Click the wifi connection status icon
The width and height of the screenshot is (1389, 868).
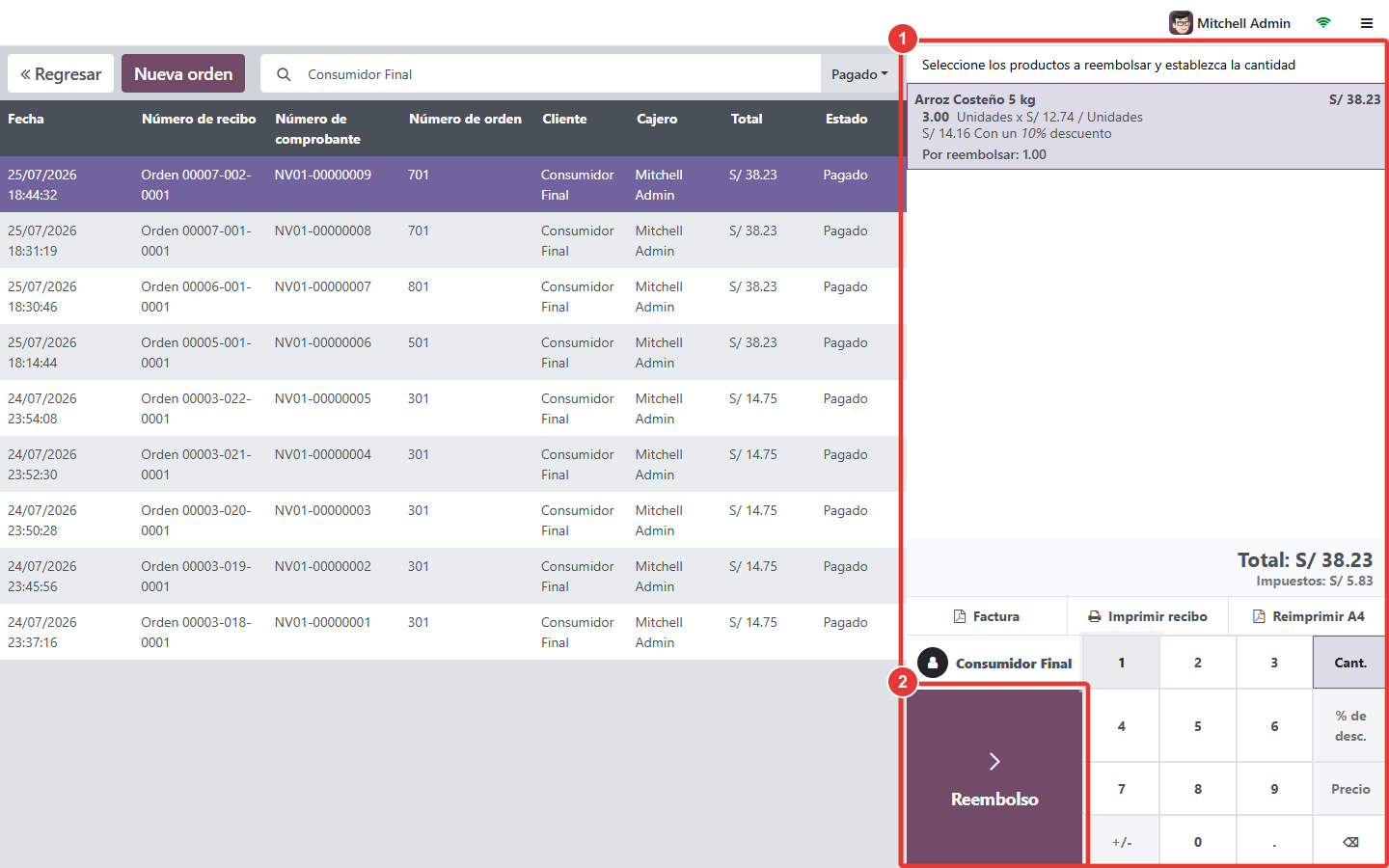tap(1323, 23)
